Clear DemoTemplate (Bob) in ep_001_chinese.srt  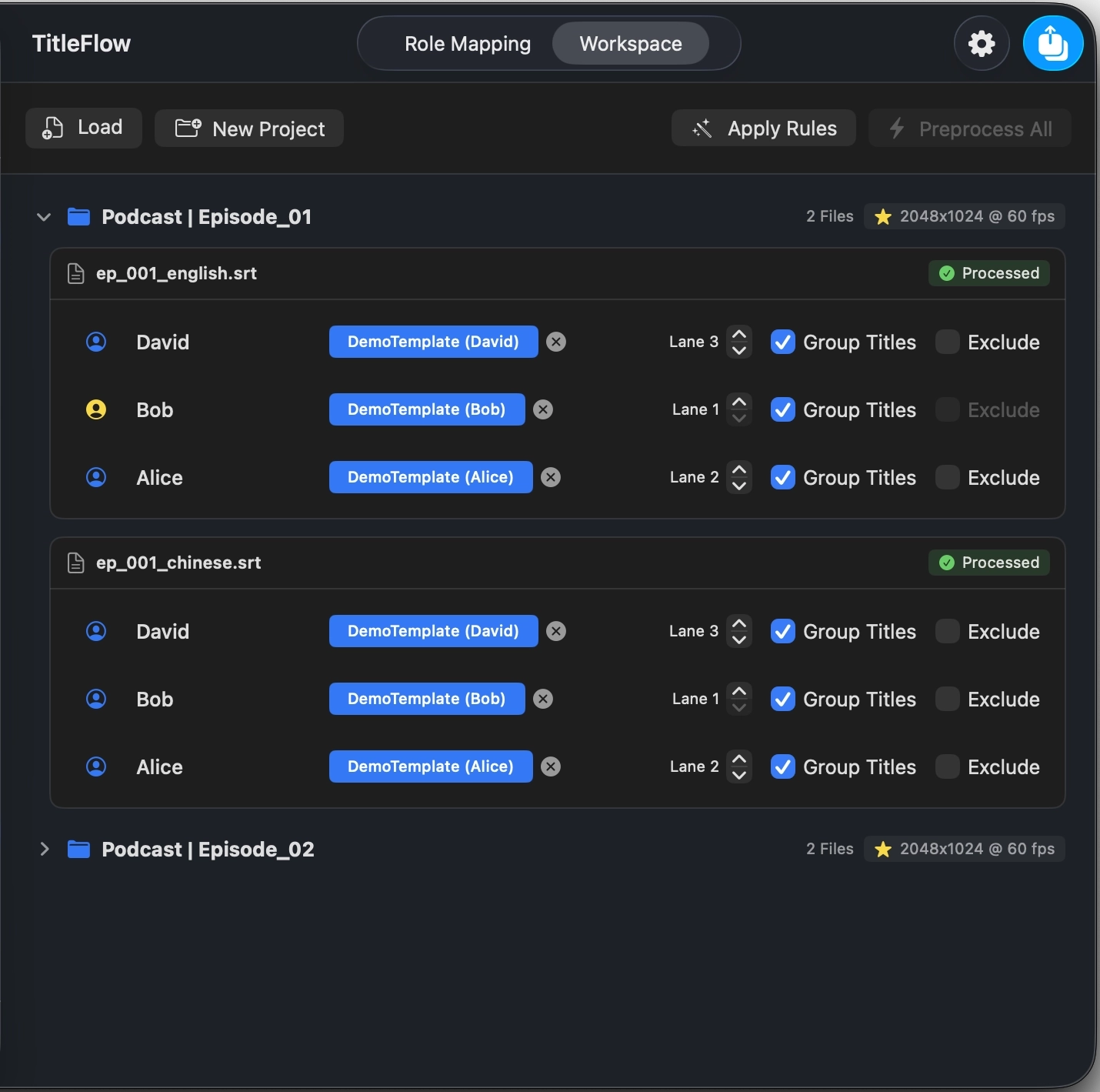point(543,699)
